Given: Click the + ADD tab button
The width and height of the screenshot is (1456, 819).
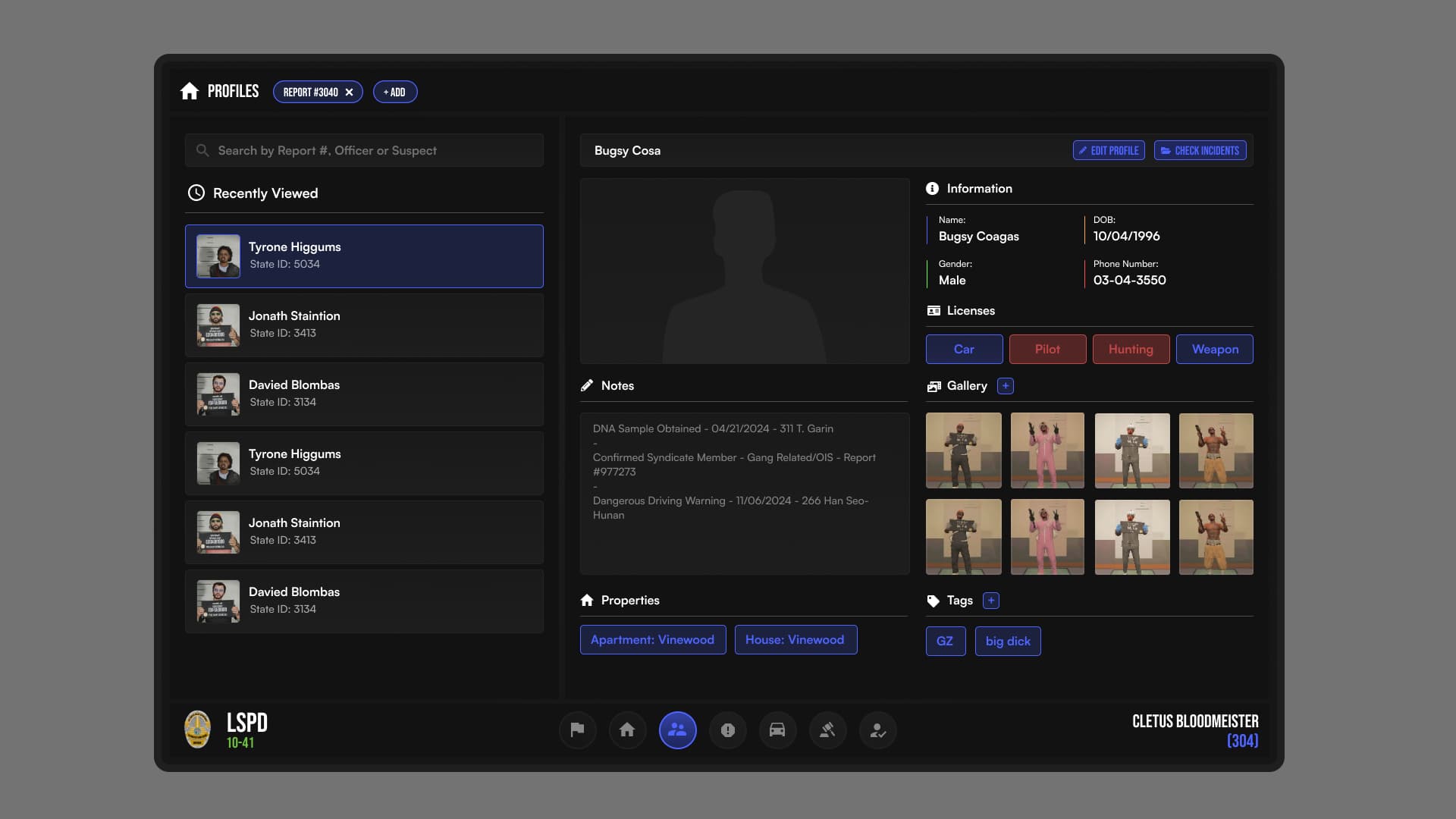Looking at the screenshot, I should click(x=394, y=93).
